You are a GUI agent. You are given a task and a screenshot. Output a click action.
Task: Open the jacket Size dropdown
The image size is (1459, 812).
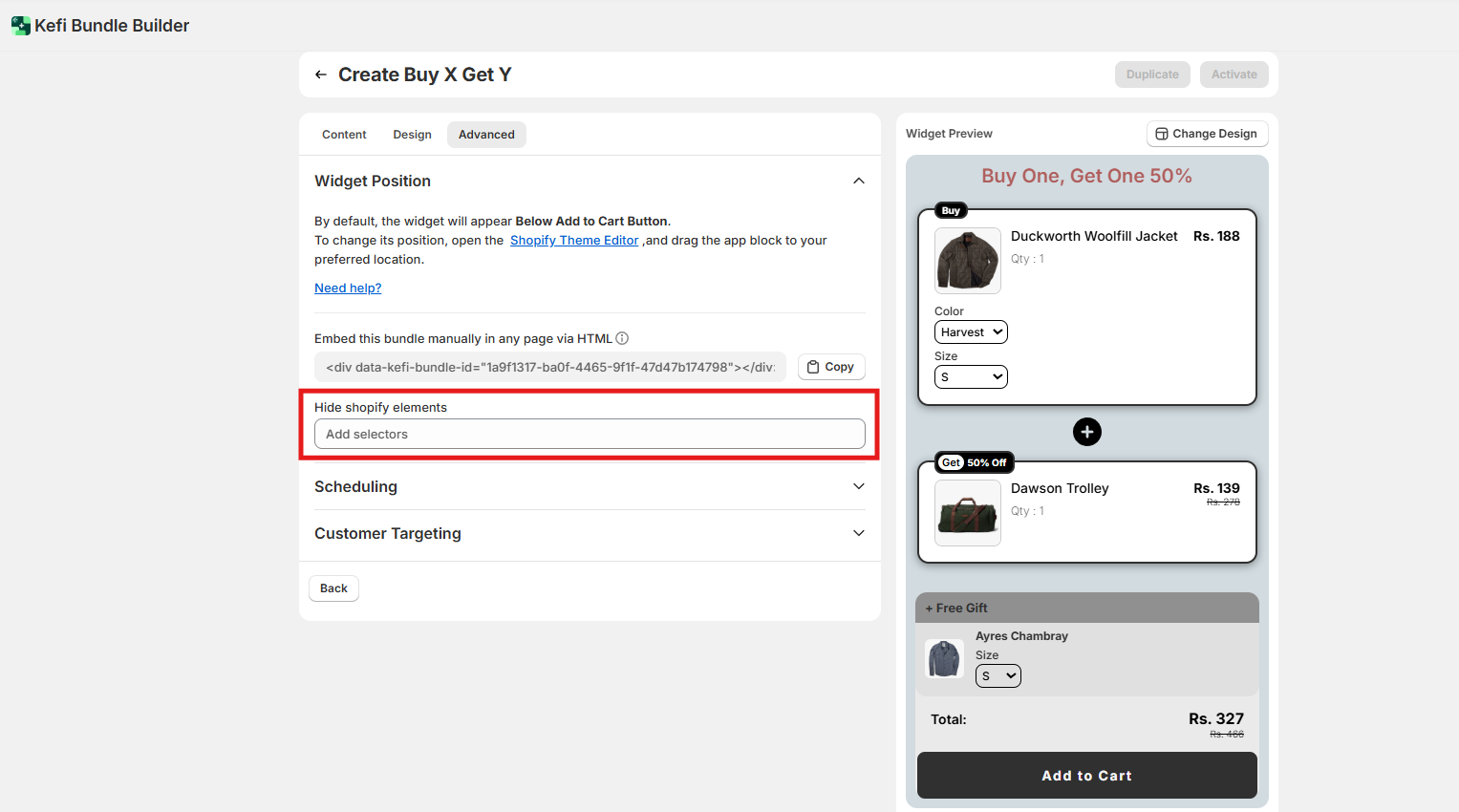[x=971, y=377]
